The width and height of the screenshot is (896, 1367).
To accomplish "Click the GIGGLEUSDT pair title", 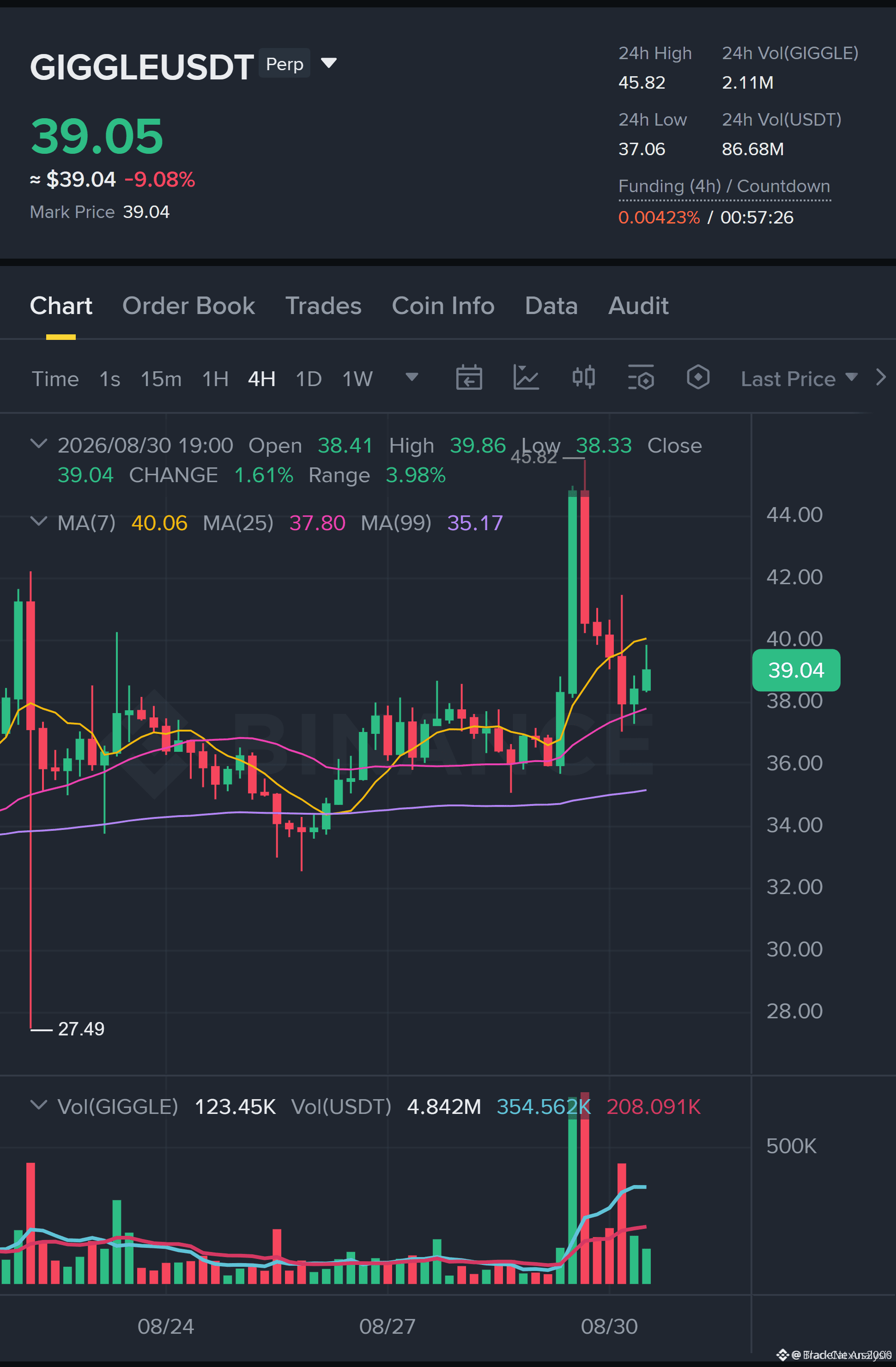I will (x=142, y=67).
